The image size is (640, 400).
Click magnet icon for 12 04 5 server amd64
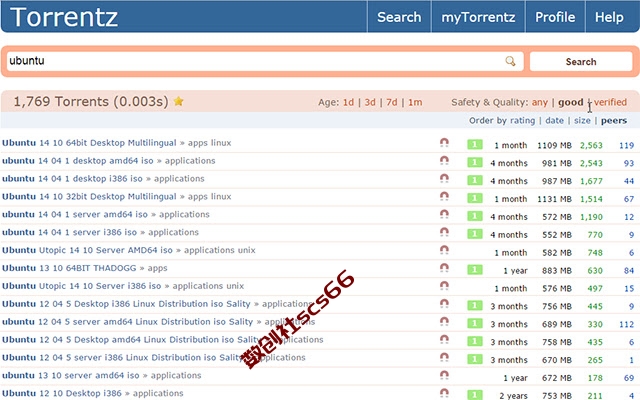[444, 322]
